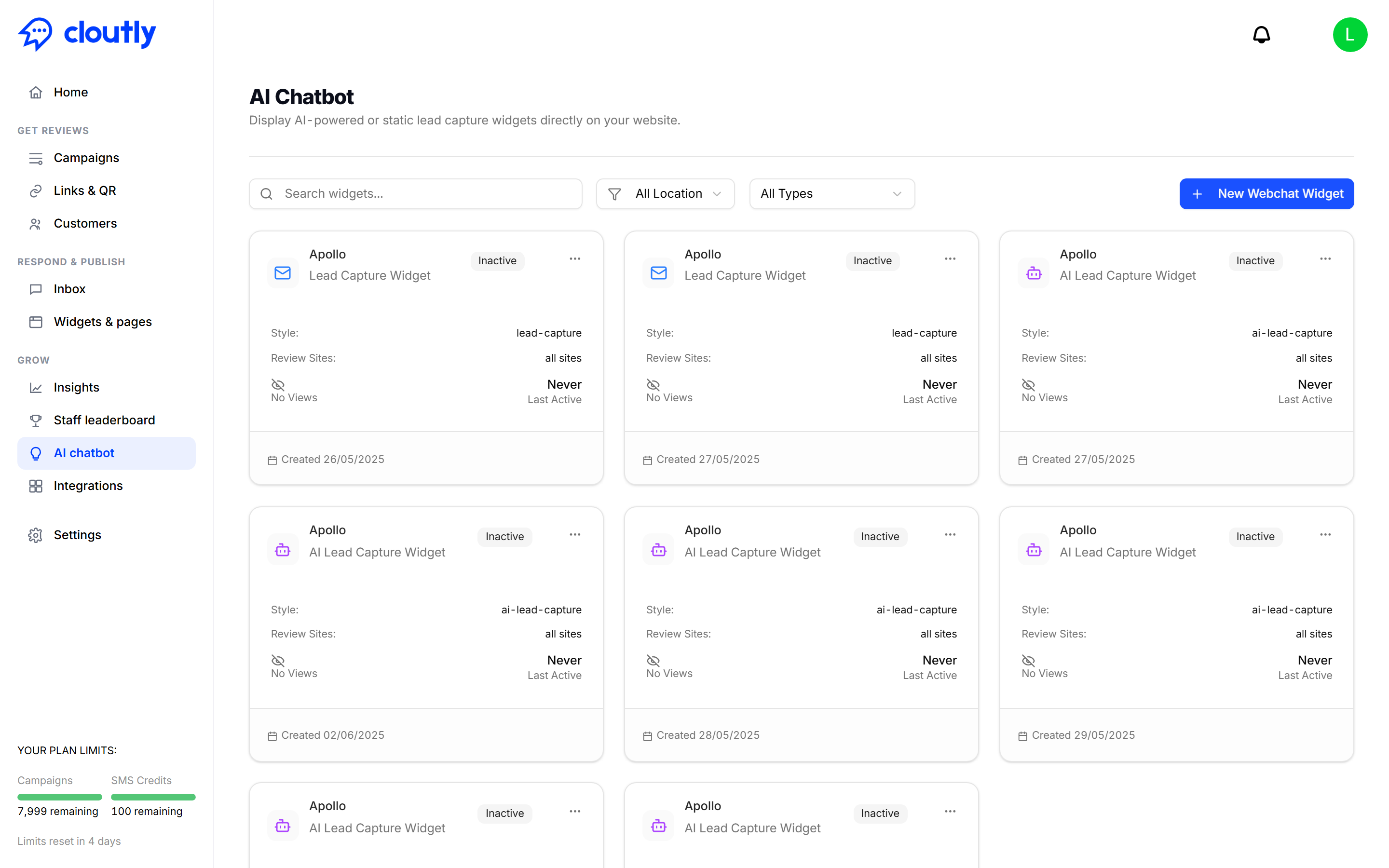The width and height of the screenshot is (1389, 868).
Task: Click the Staff leaderboard trophy icon
Action: [x=36, y=420]
